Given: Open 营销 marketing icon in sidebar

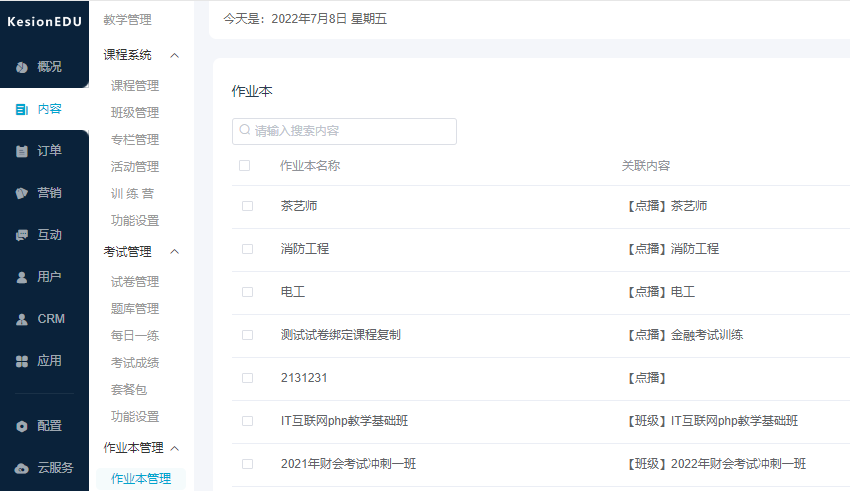Looking at the screenshot, I should (22, 193).
